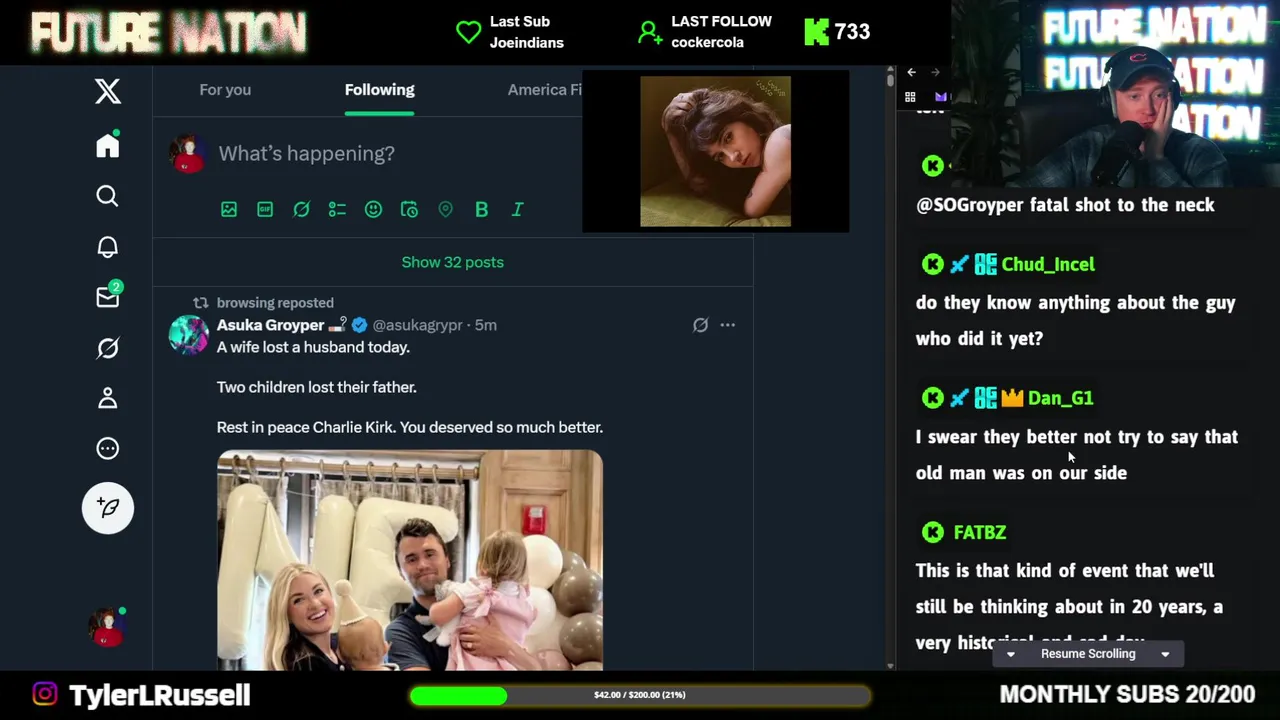
Task: Open Profile person icon in sidebar
Action: click(x=108, y=398)
